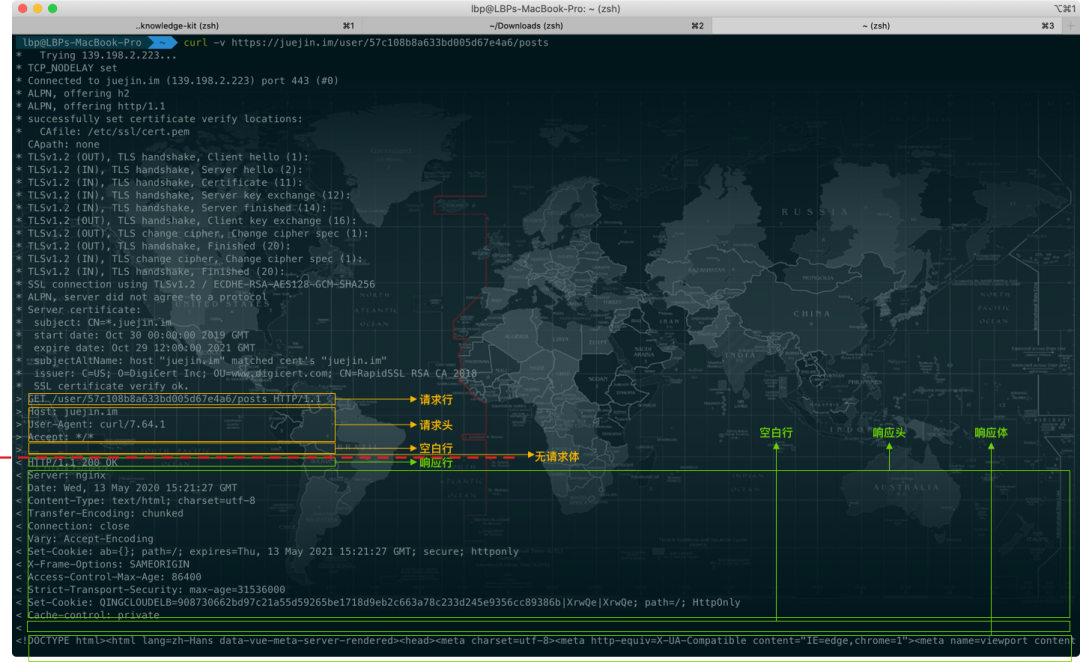
Task: Click the orange 请求行 annotation label
Action: pyautogui.click(x=436, y=400)
